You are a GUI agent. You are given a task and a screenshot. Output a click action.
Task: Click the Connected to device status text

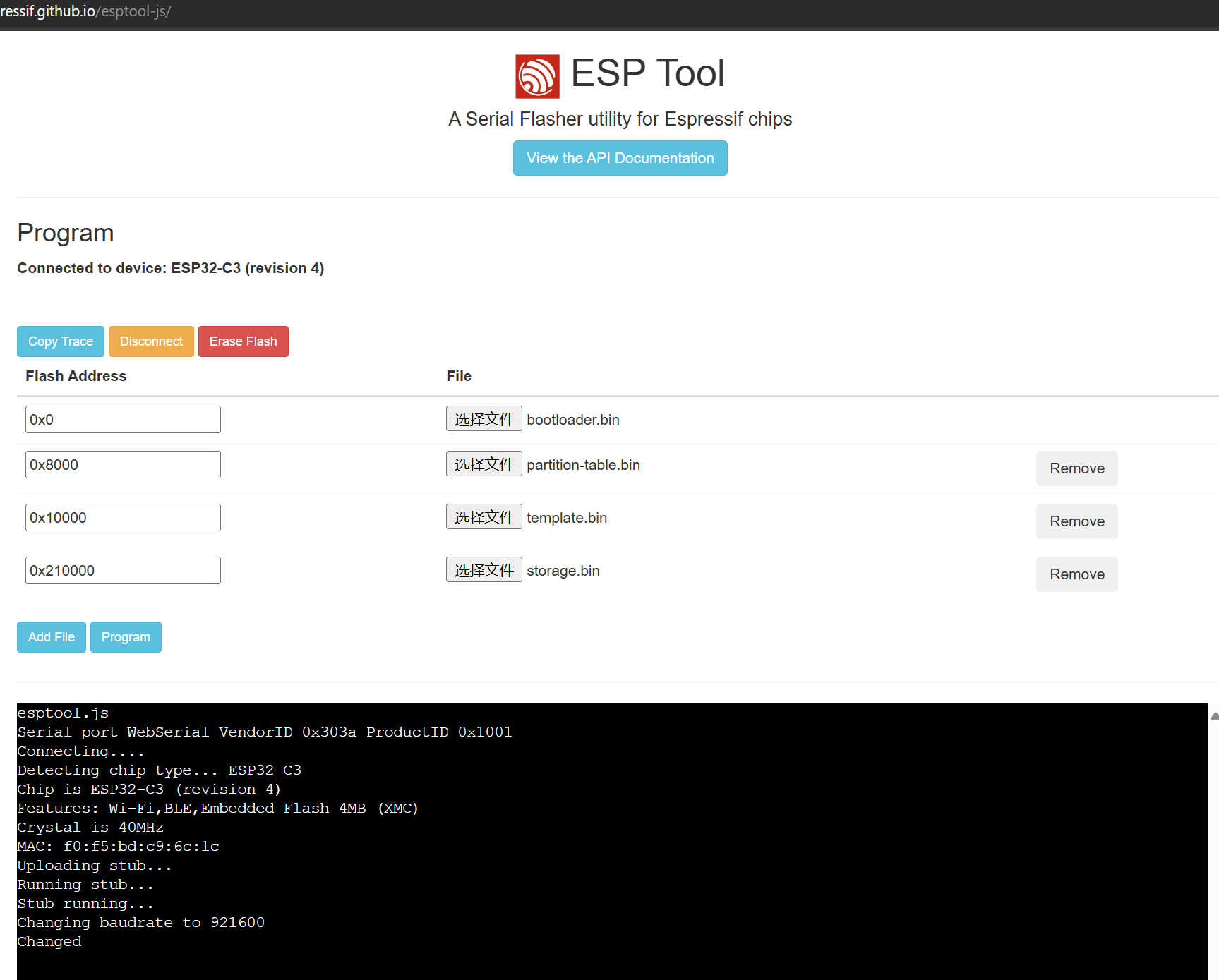pyautogui.click(x=171, y=268)
